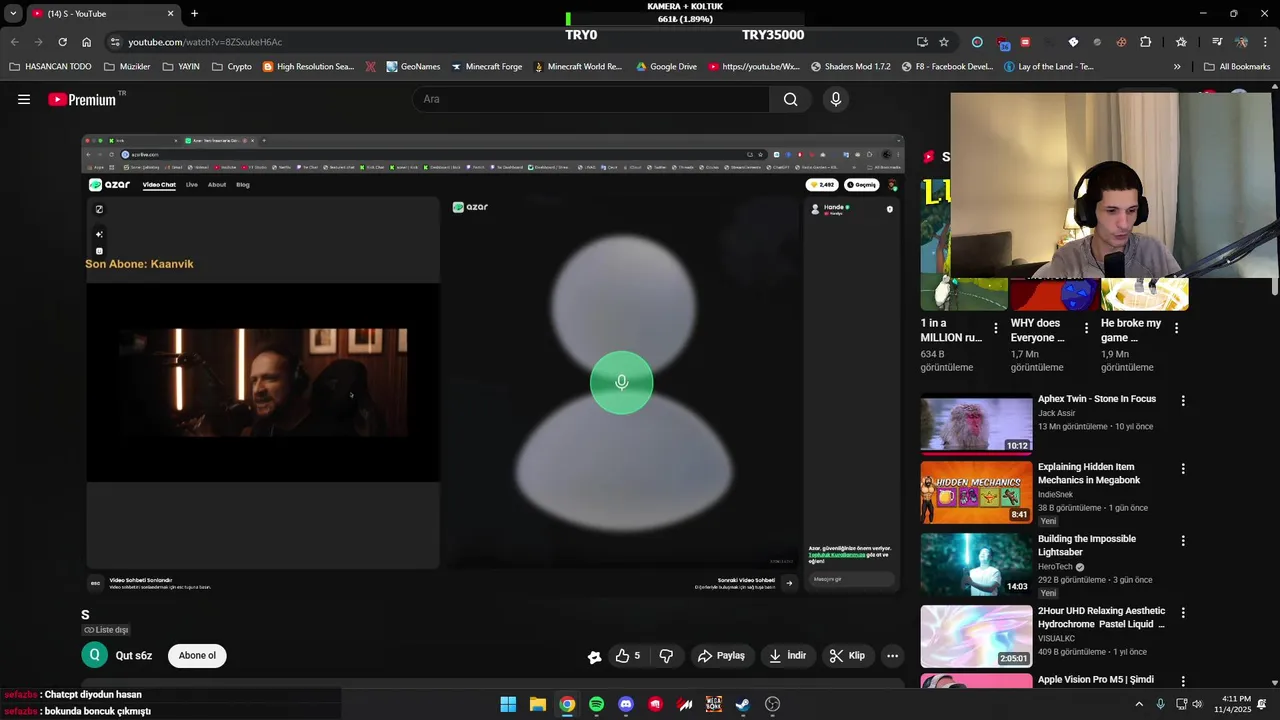Screen dimensions: 1280x720
Task: Open Discord from the taskbar
Action: click(x=626, y=704)
